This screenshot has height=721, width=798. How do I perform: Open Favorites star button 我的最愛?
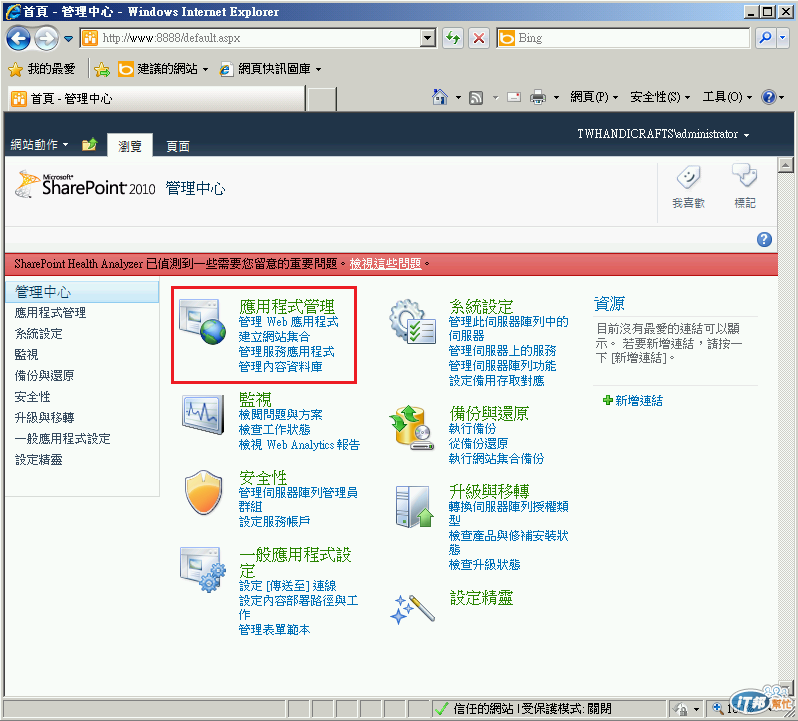42,69
